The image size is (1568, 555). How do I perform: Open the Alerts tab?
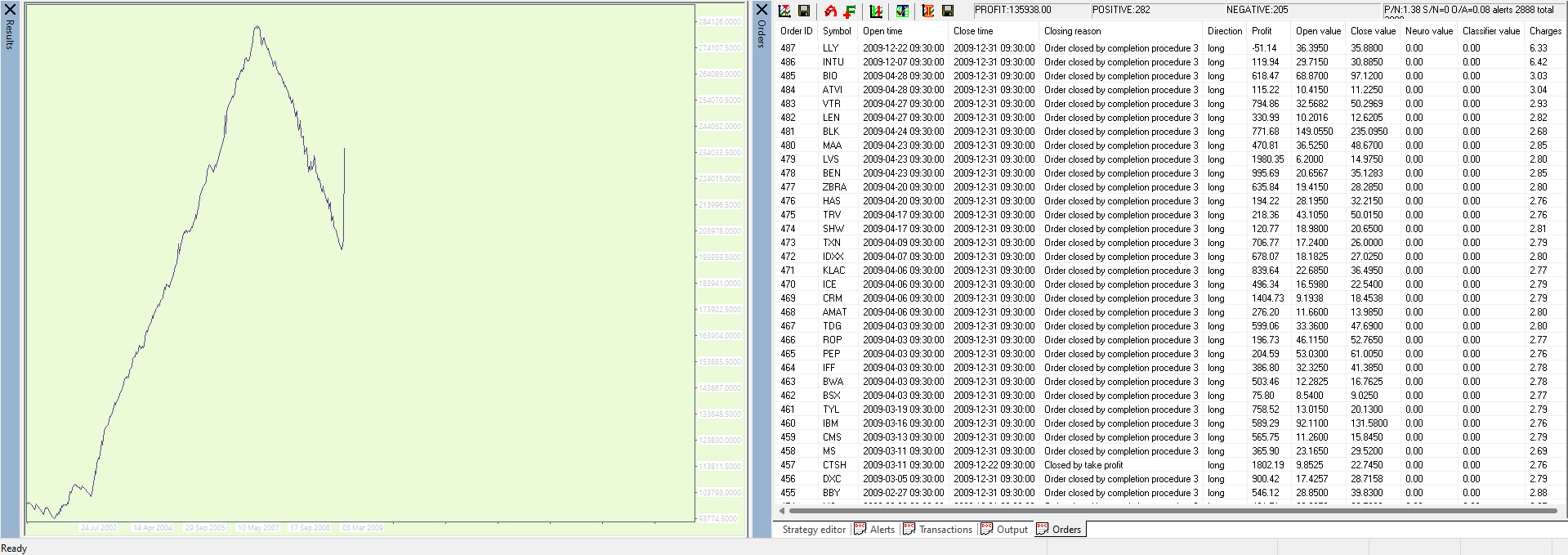874,530
